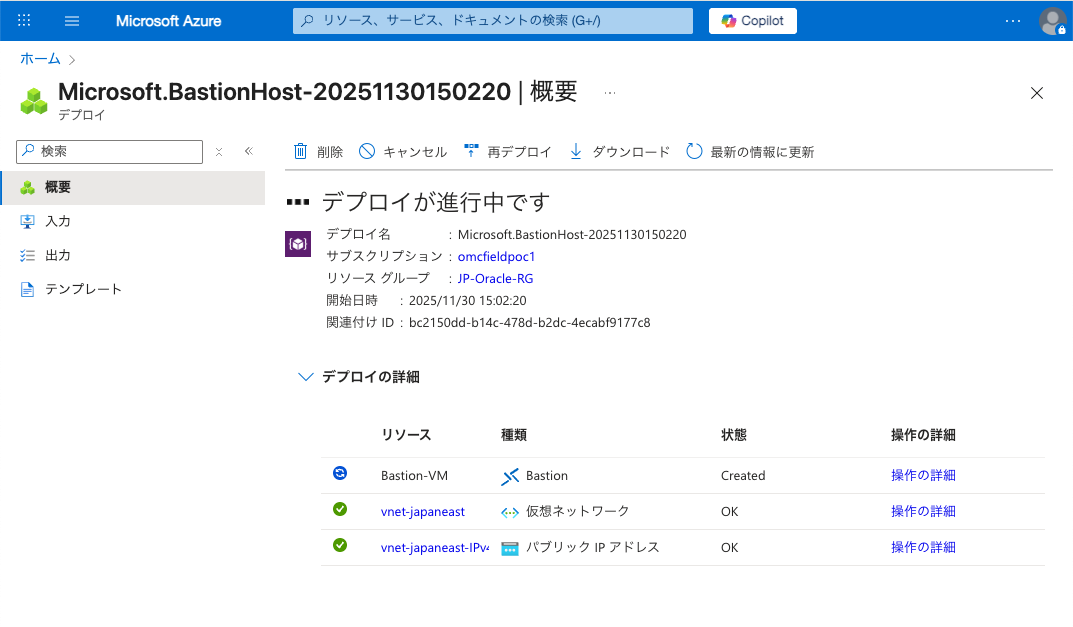Click the Bastion type icon
Viewport: 1073px width, 627px height.
[510, 476]
